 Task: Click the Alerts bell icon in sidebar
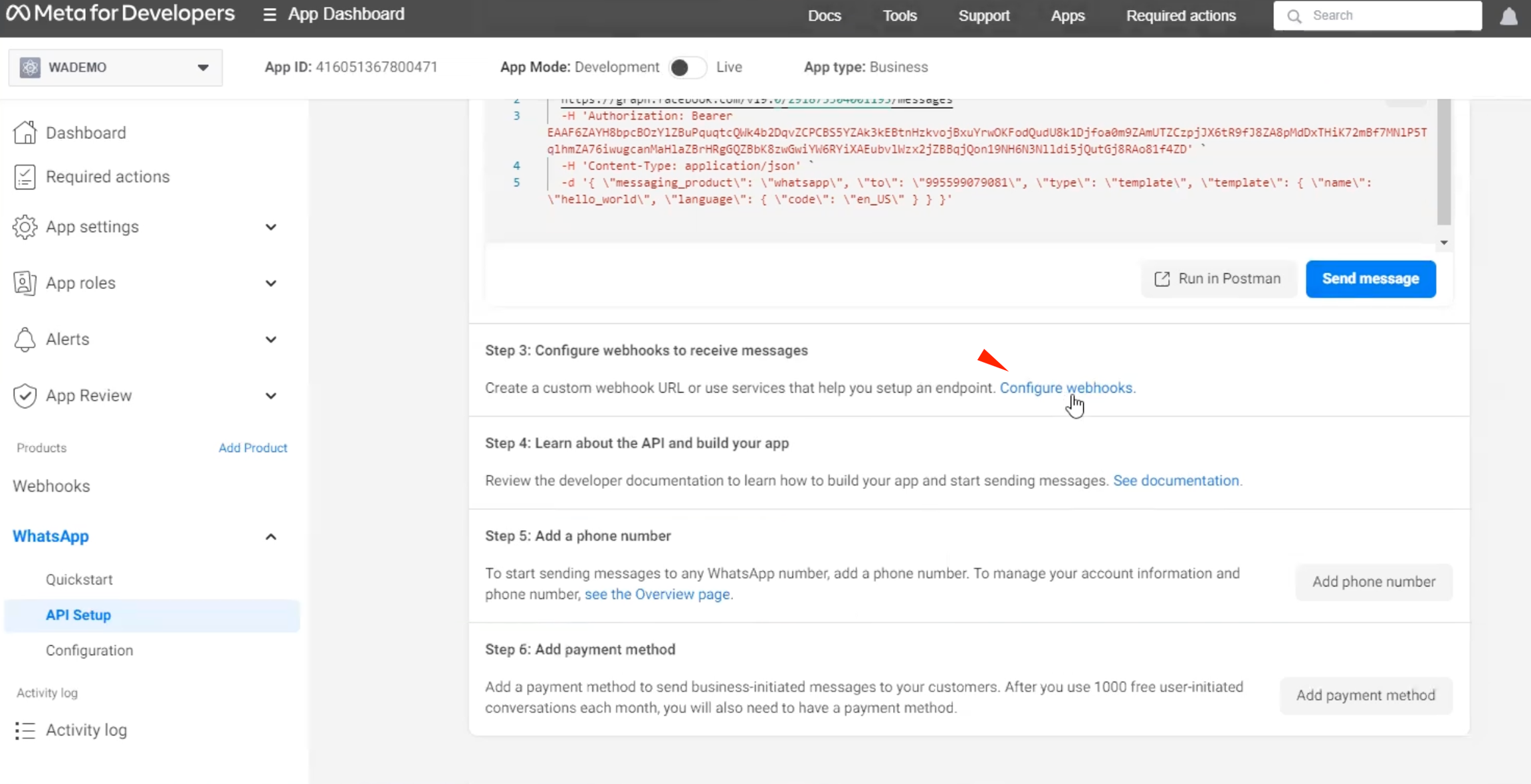pos(25,340)
